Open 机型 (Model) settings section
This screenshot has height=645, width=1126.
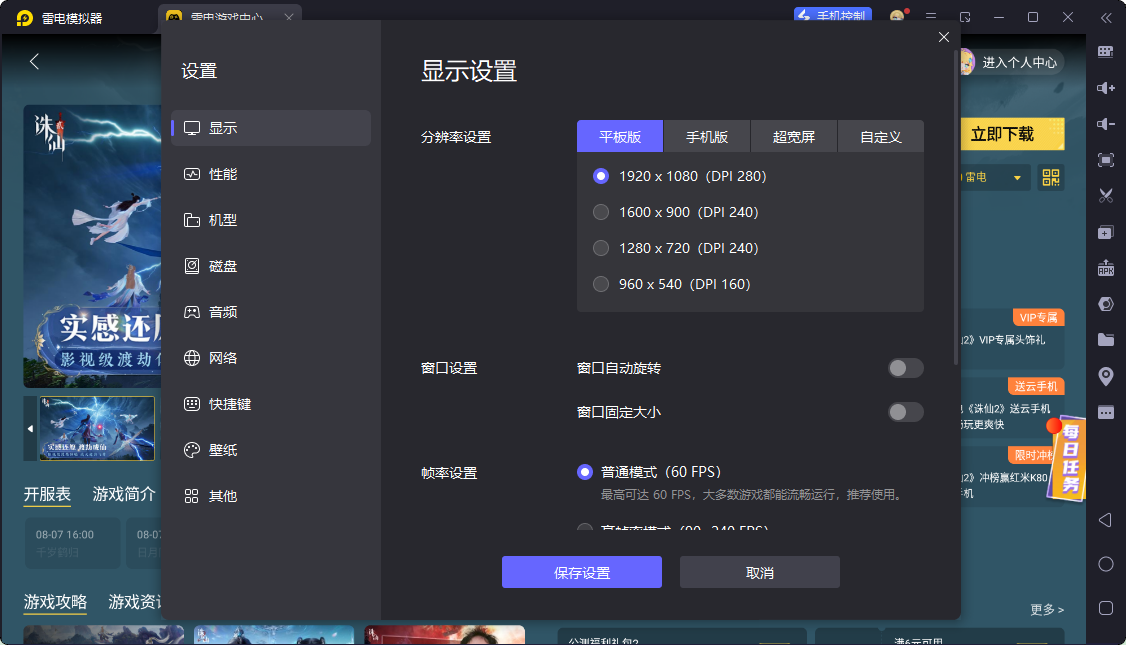271,220
